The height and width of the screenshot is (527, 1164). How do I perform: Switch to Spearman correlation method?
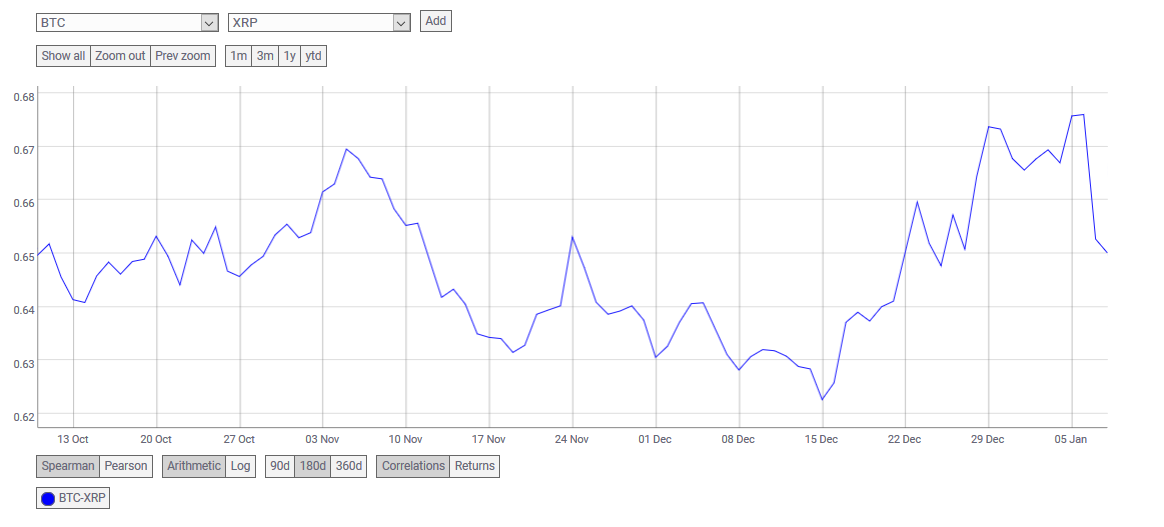[68, 466]
